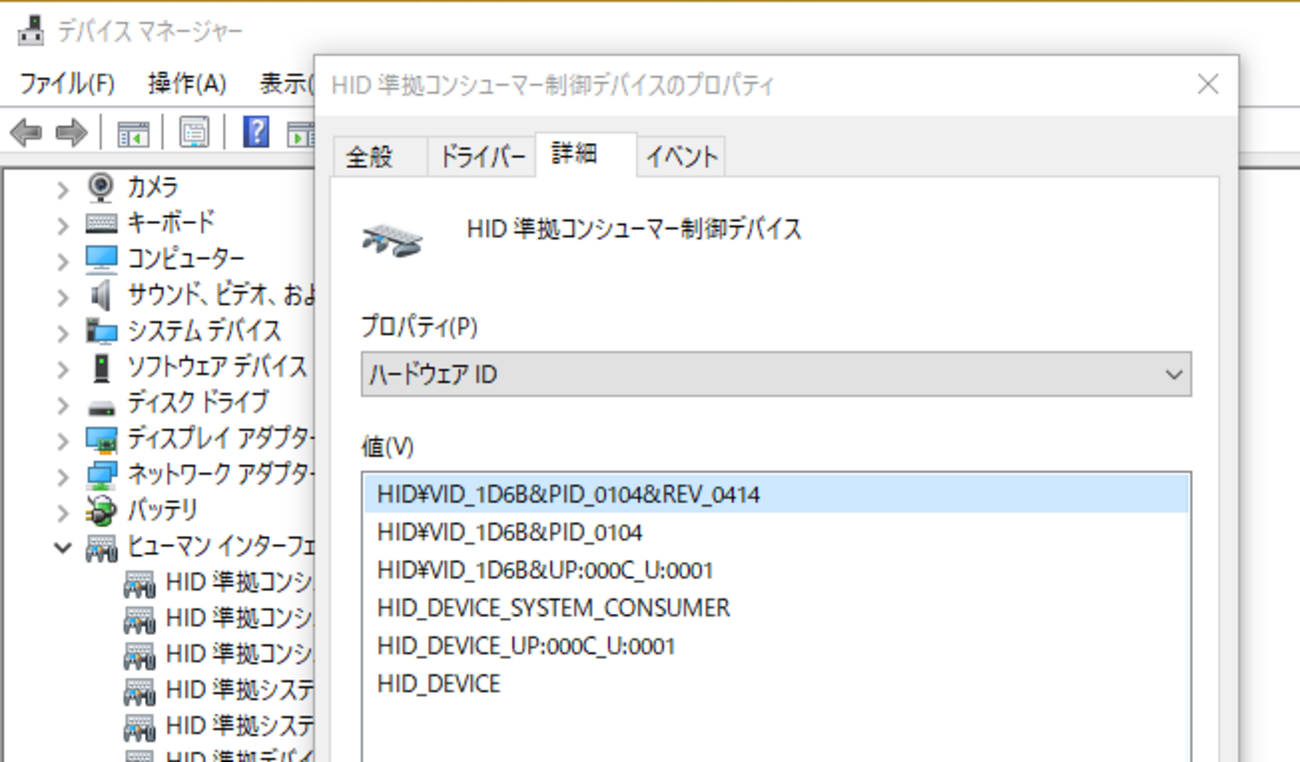Expand the カメラ tree node
The width and height of the screenshot is (1300, 762).
click(x=63, y=188)
